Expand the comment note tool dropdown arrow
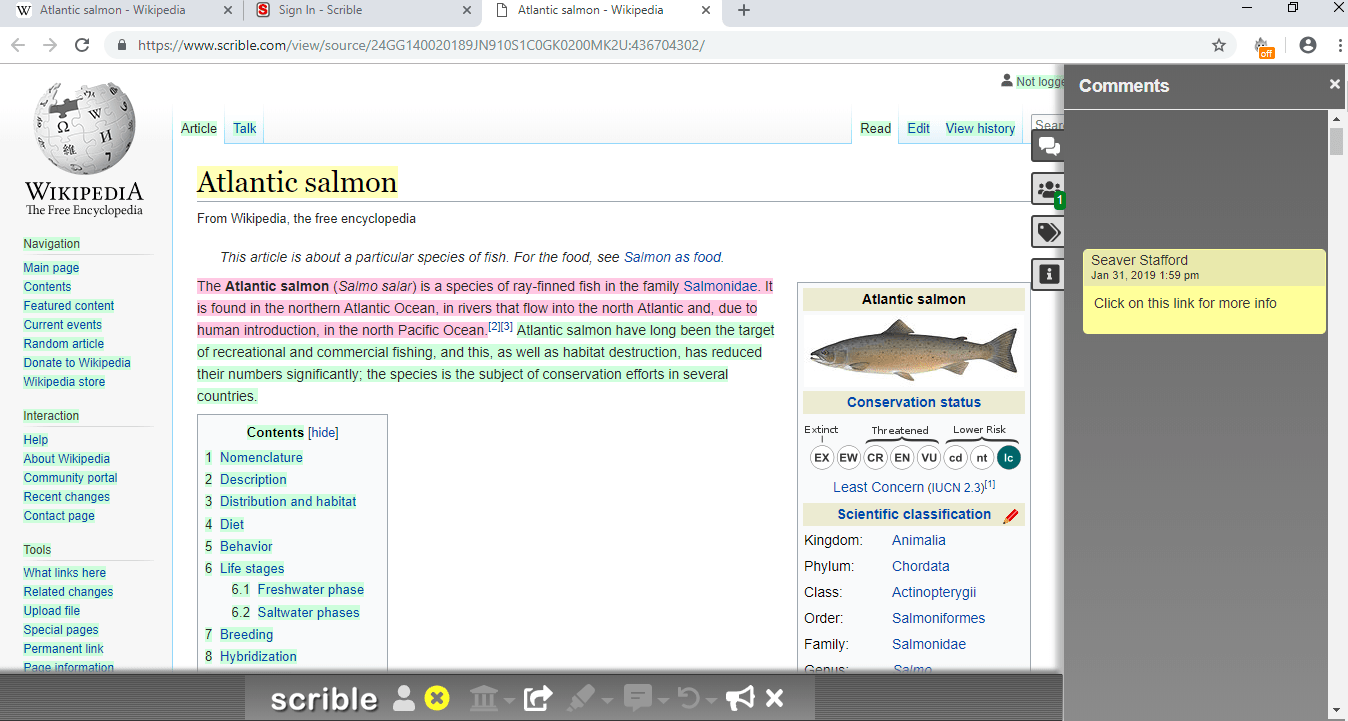Image resolution: width=1348 pixels, height=721 pixels. pyautogui.click(x=663, y=700)
